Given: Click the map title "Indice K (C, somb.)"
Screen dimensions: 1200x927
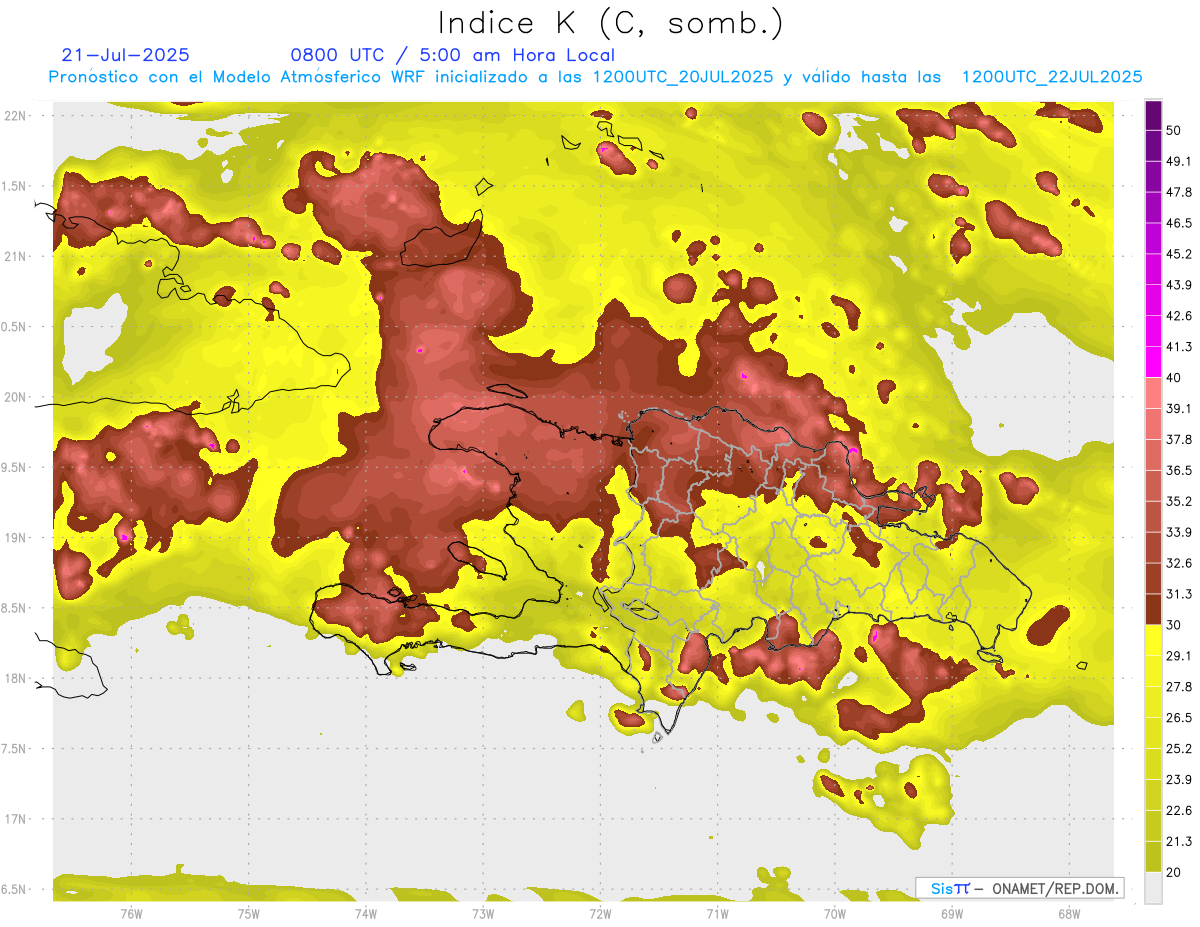Looking at the screenshot, I should (611, 23).
